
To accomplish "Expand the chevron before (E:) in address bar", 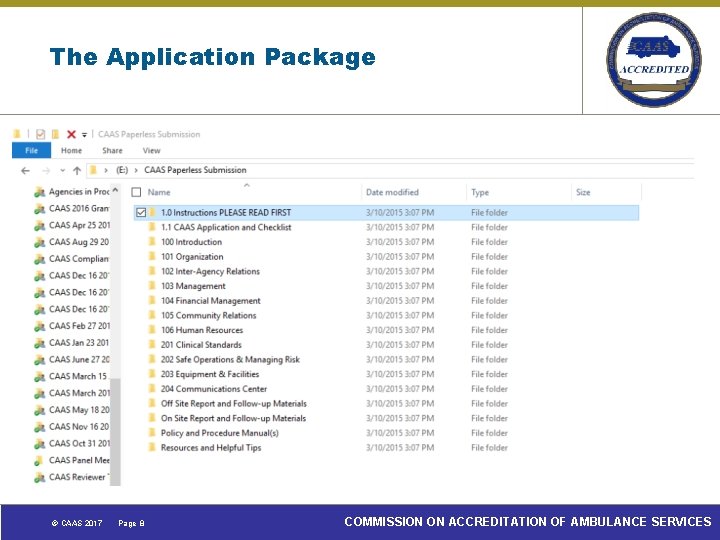I will pyautogui.click(x=106, y=170).
